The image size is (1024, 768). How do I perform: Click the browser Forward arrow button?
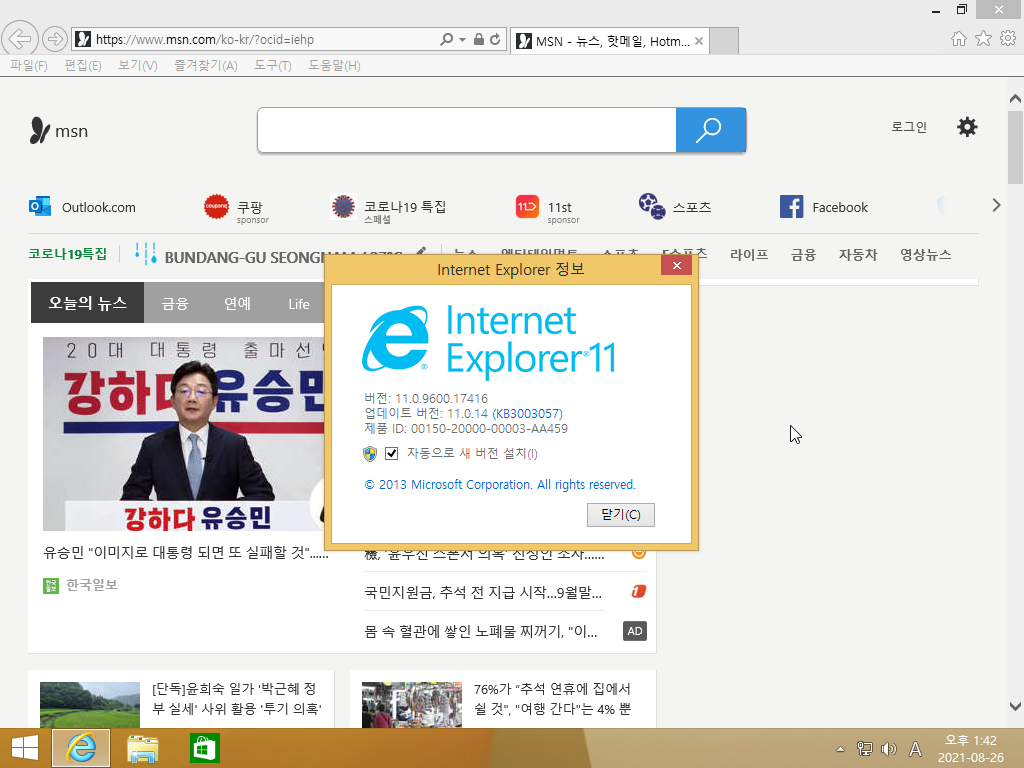click(55, 39)
